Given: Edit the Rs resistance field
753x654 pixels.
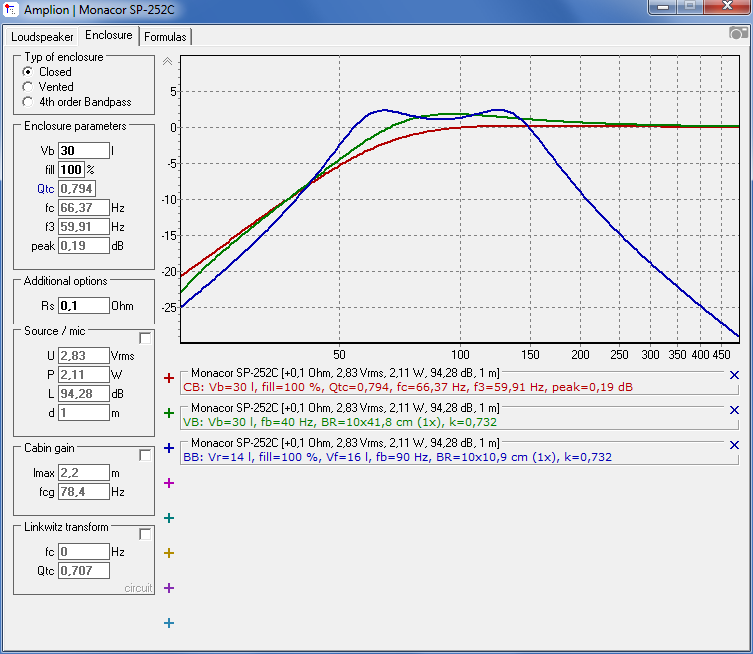Looking at the screenshot, I should click(x=84, y=306).
